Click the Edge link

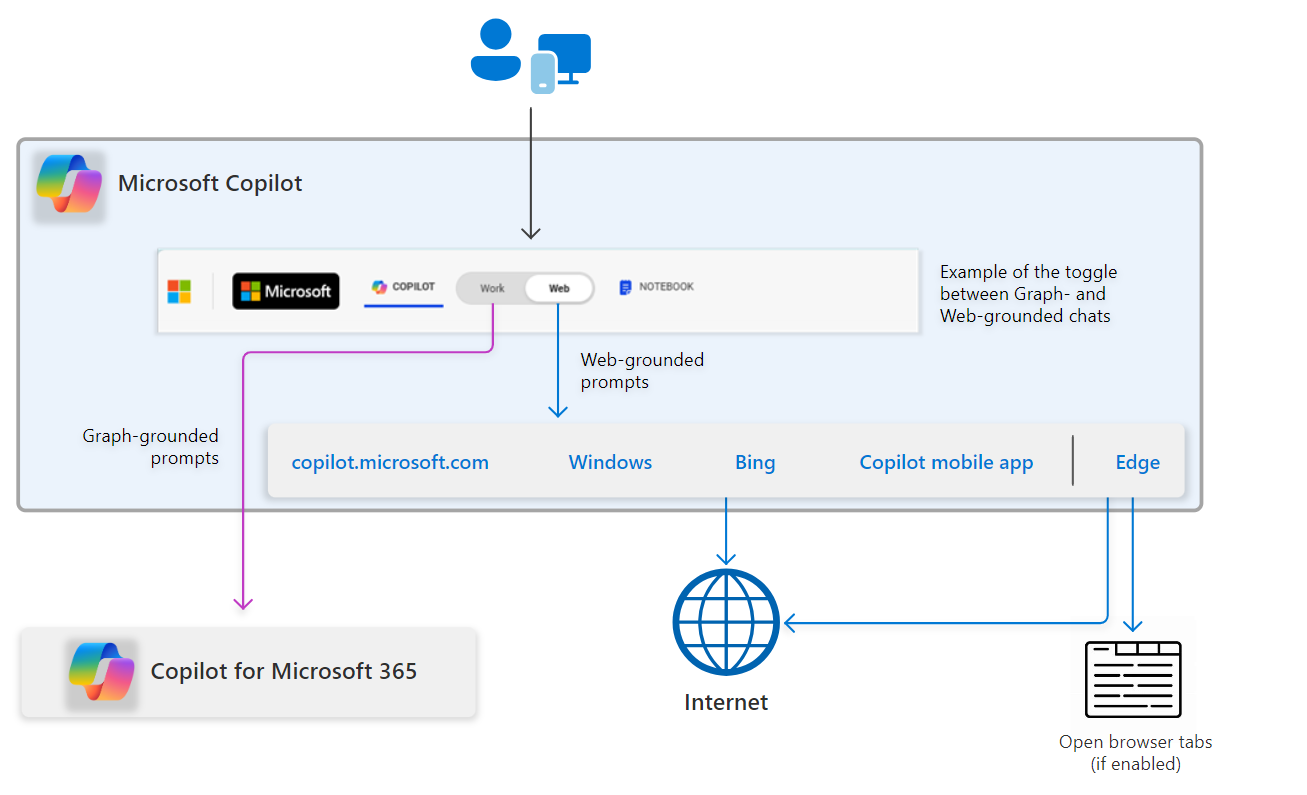(1138, 463)
